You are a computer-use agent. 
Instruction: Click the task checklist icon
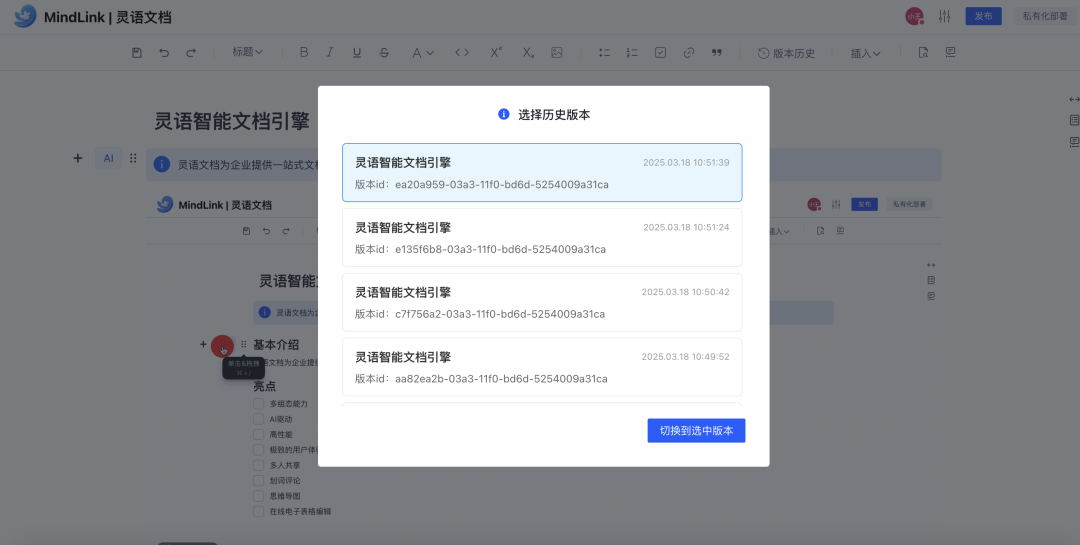660,52
